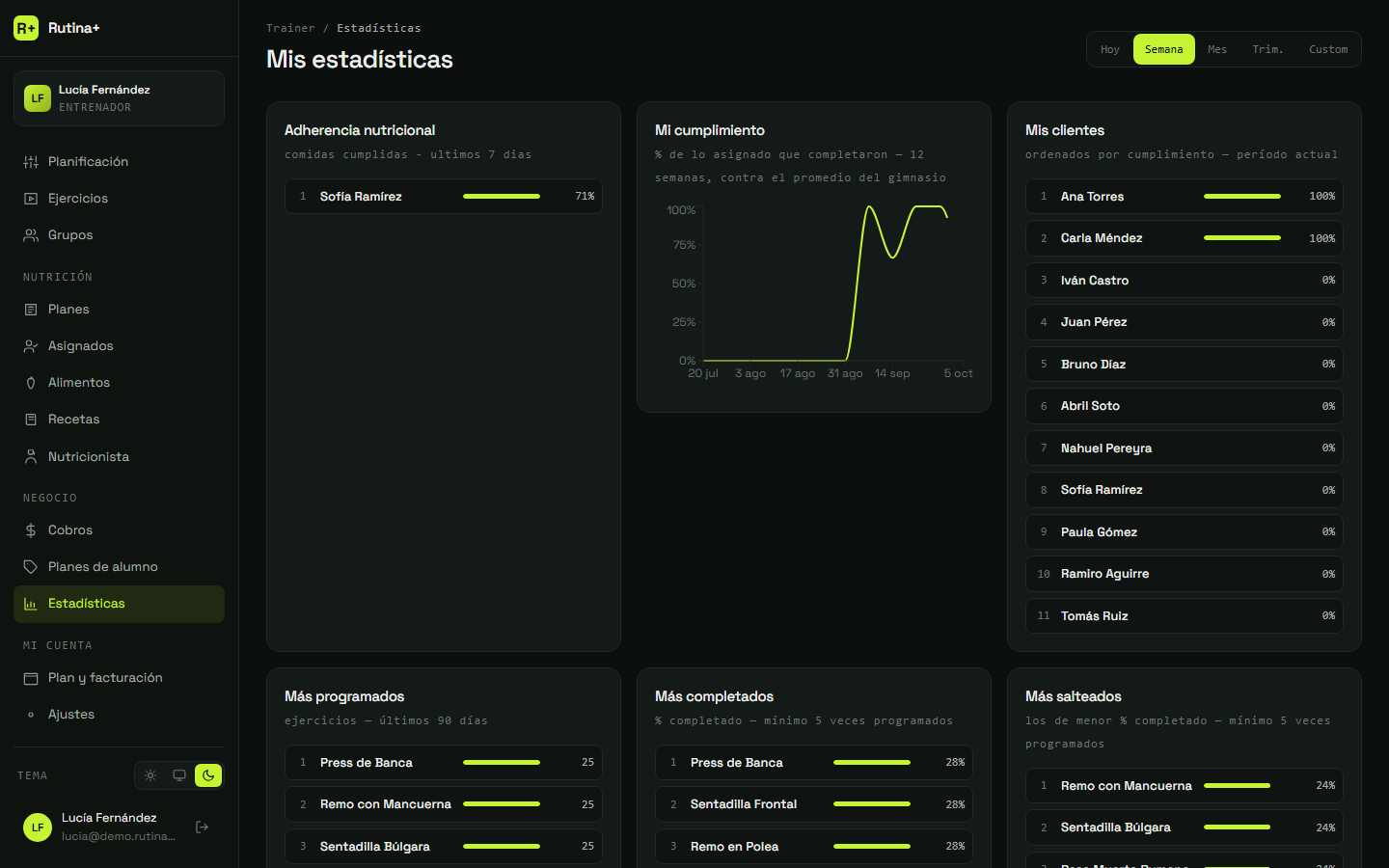Switch to the Mes period tab
The image size is (1389, 868).
point(1217,49)
